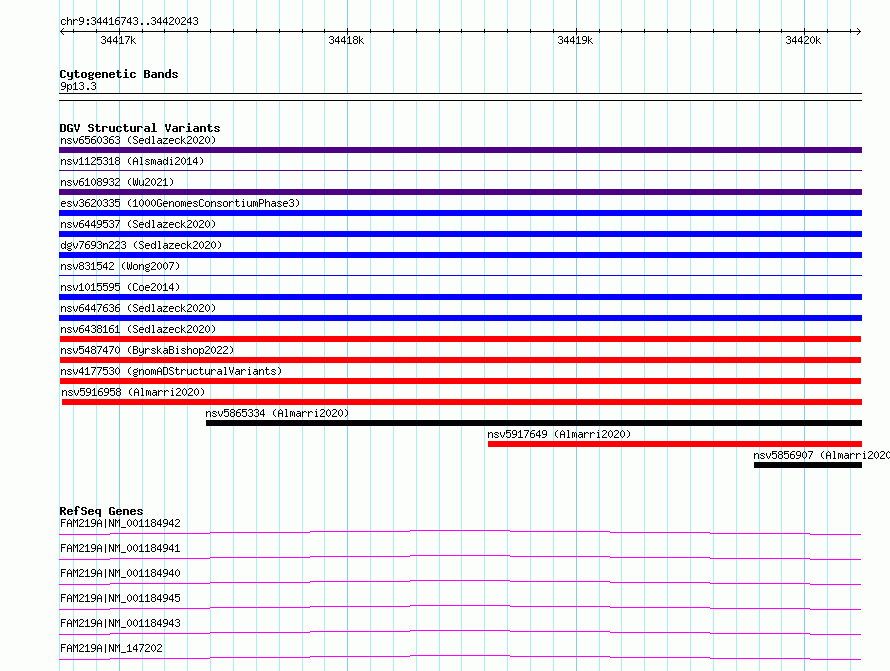Viewport: 890px width, 671px height.
Task: Click the blue bar of nsv1015595
Action: (460, 297)
